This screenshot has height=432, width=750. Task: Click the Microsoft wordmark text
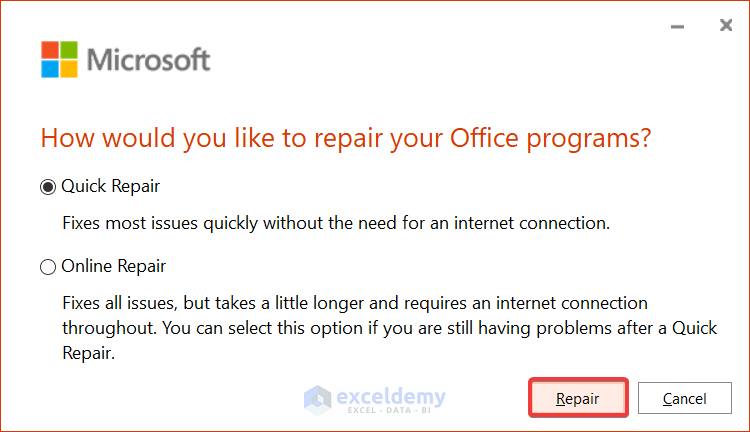click(x=149, y=59)
